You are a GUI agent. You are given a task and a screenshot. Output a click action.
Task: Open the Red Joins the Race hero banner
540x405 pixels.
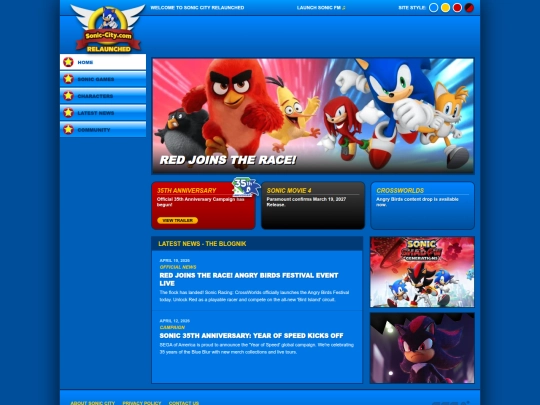coord(313,116)
